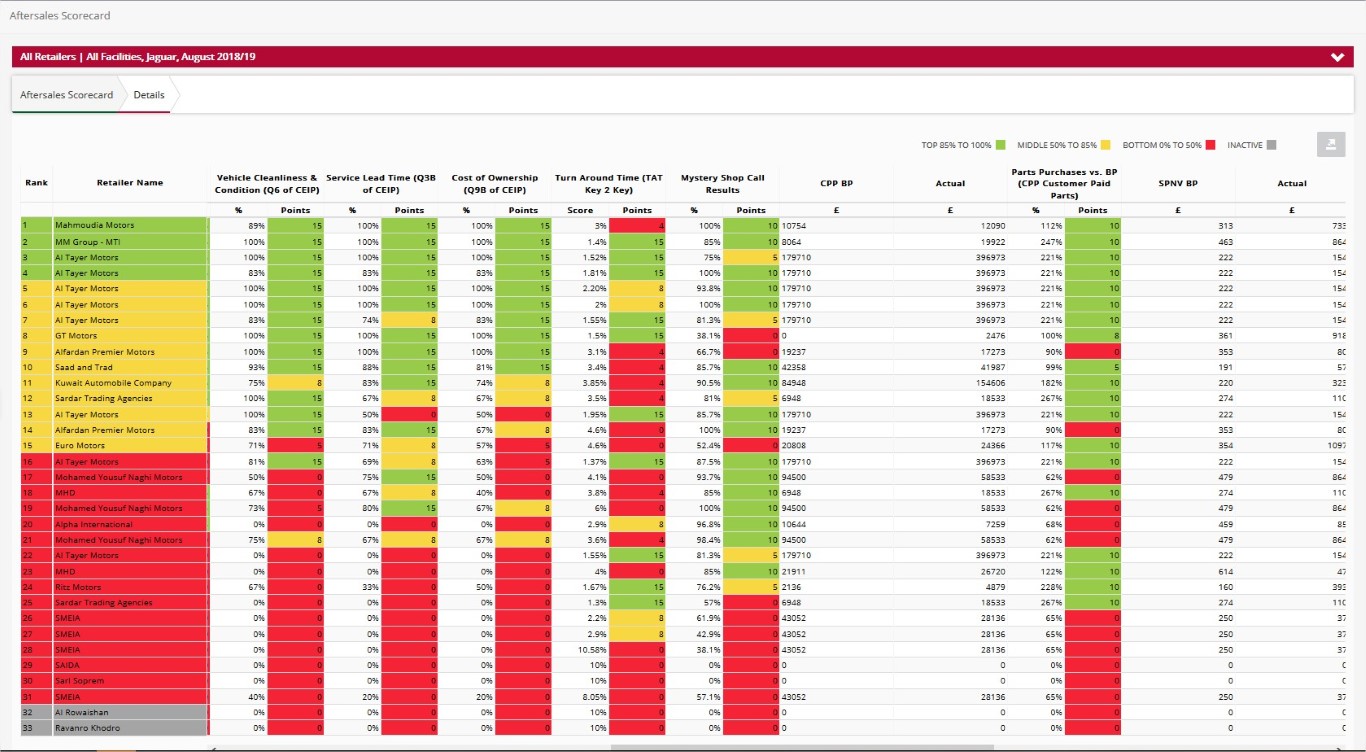Select the Aftersales Scorecard tab
Screen dimensions: 1366x752
[x=66, y=95]
